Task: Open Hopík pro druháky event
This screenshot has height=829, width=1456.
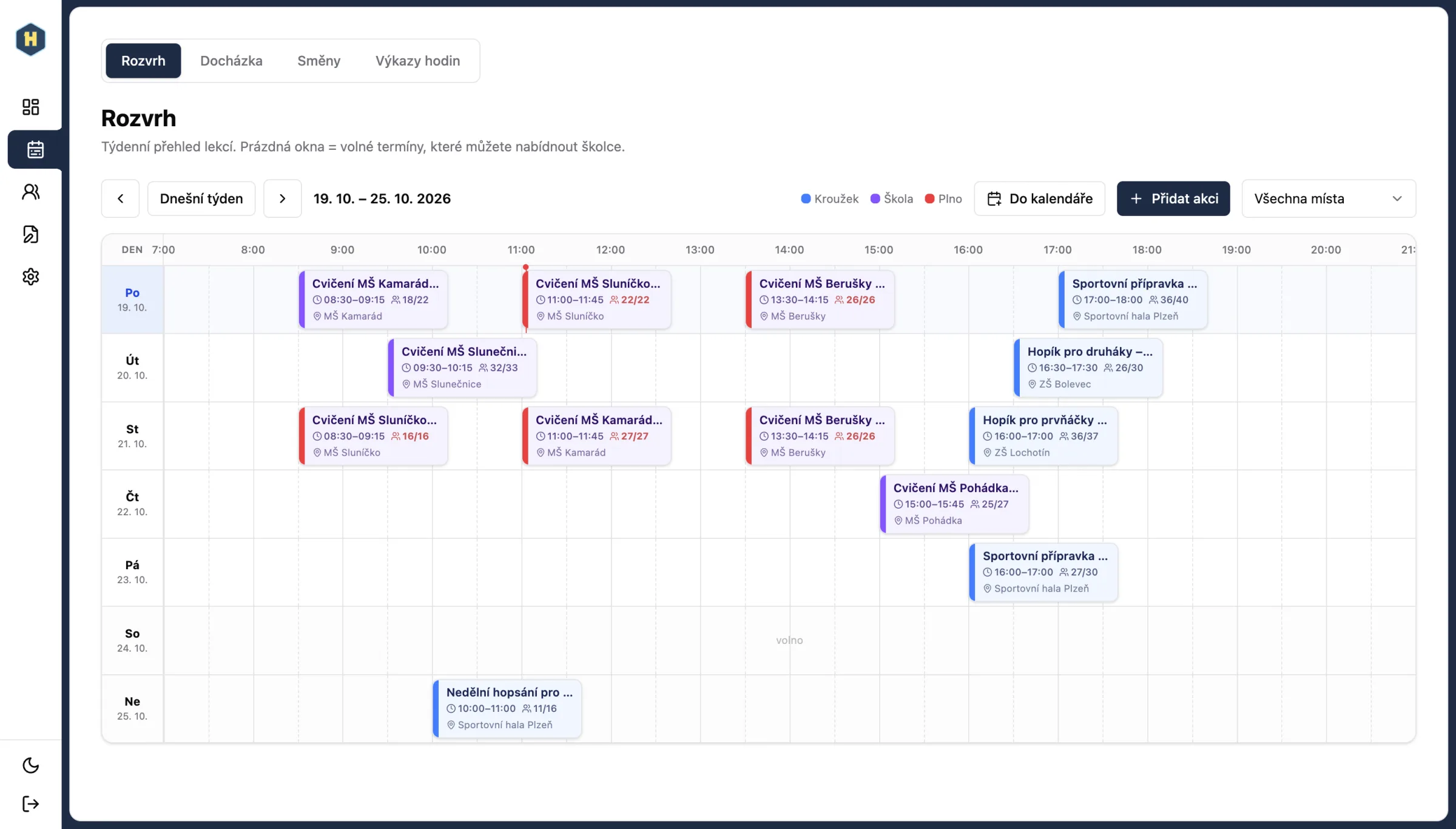Action: pos(1088,368)
